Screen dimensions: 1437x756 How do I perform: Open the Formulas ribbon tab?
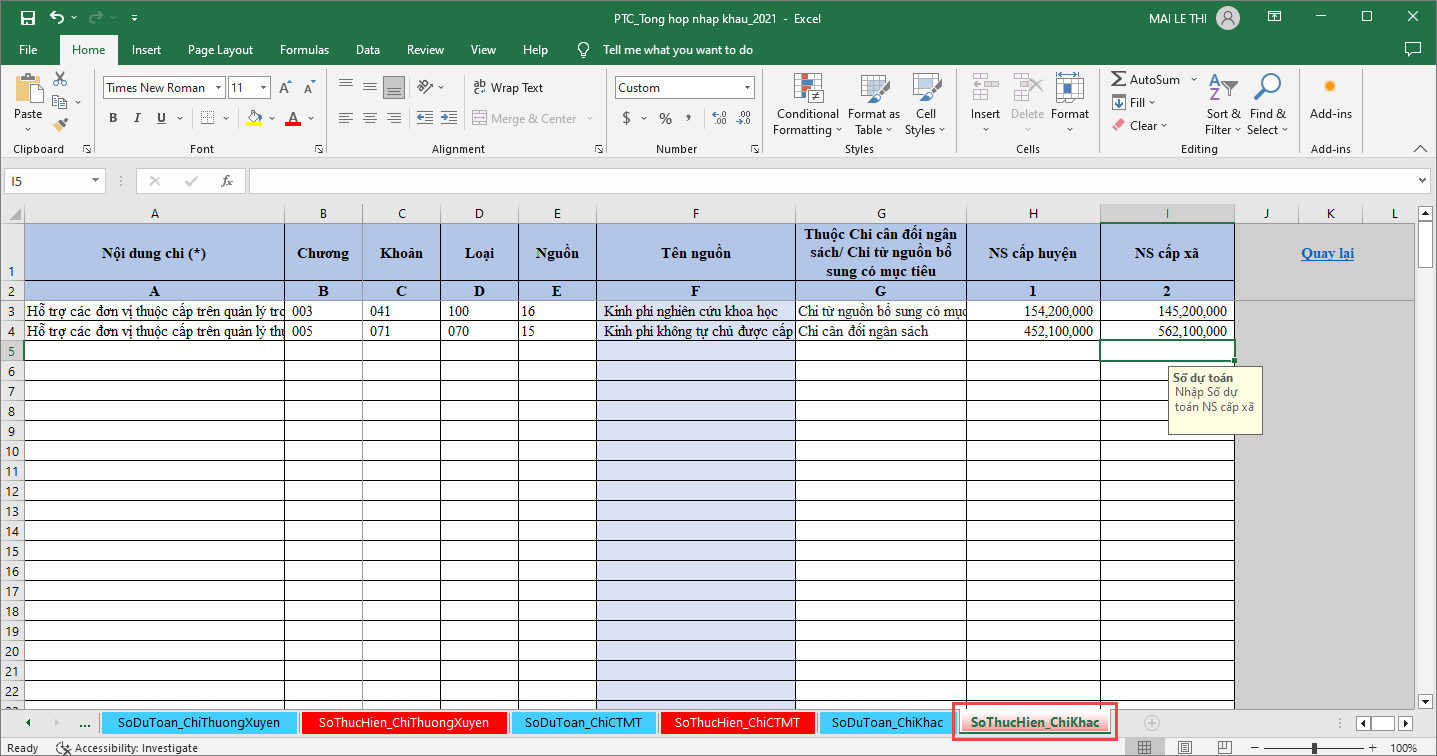pos(304,50)
